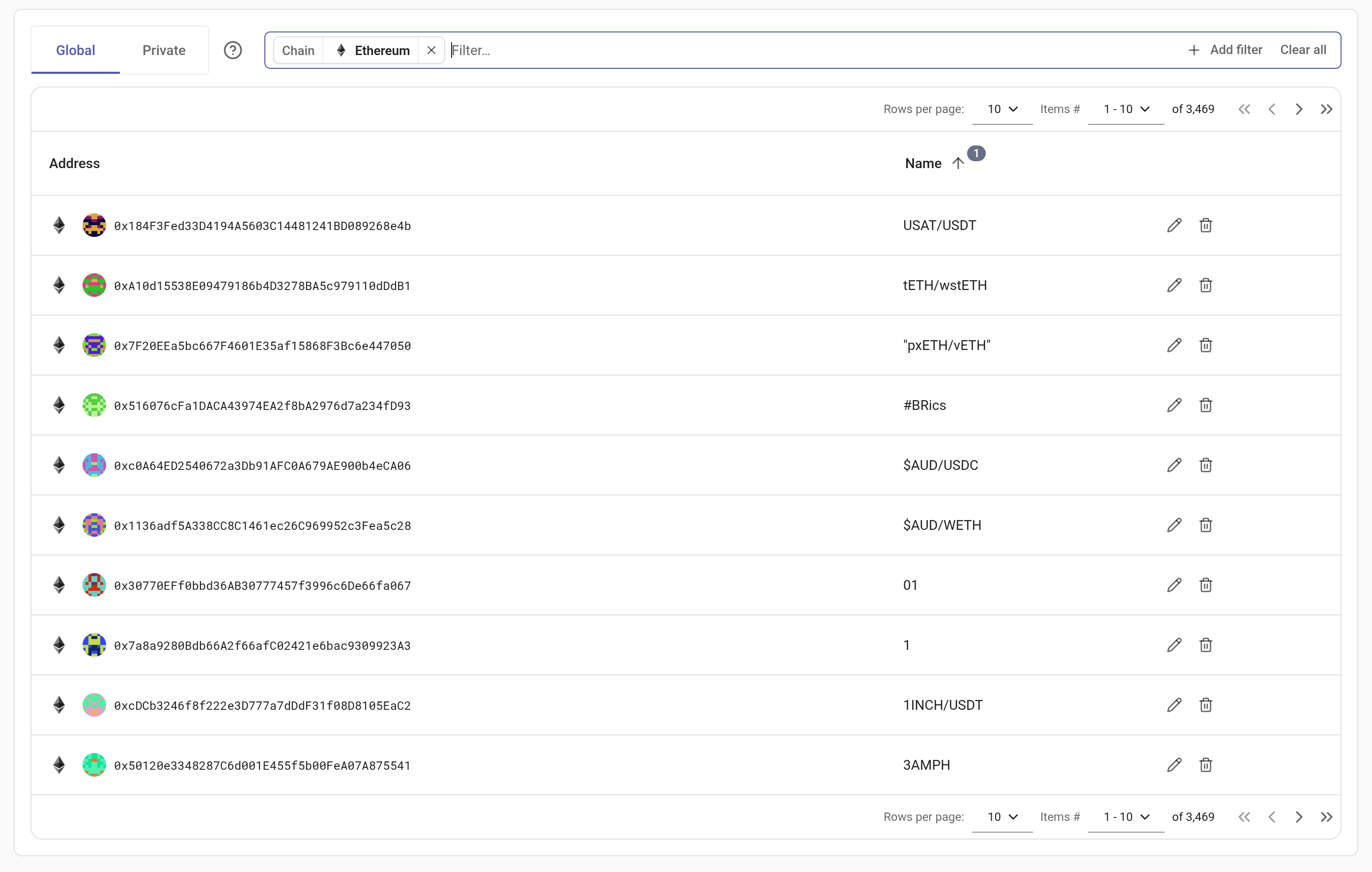Delete the 1INCH/USDT entry

1205,705
